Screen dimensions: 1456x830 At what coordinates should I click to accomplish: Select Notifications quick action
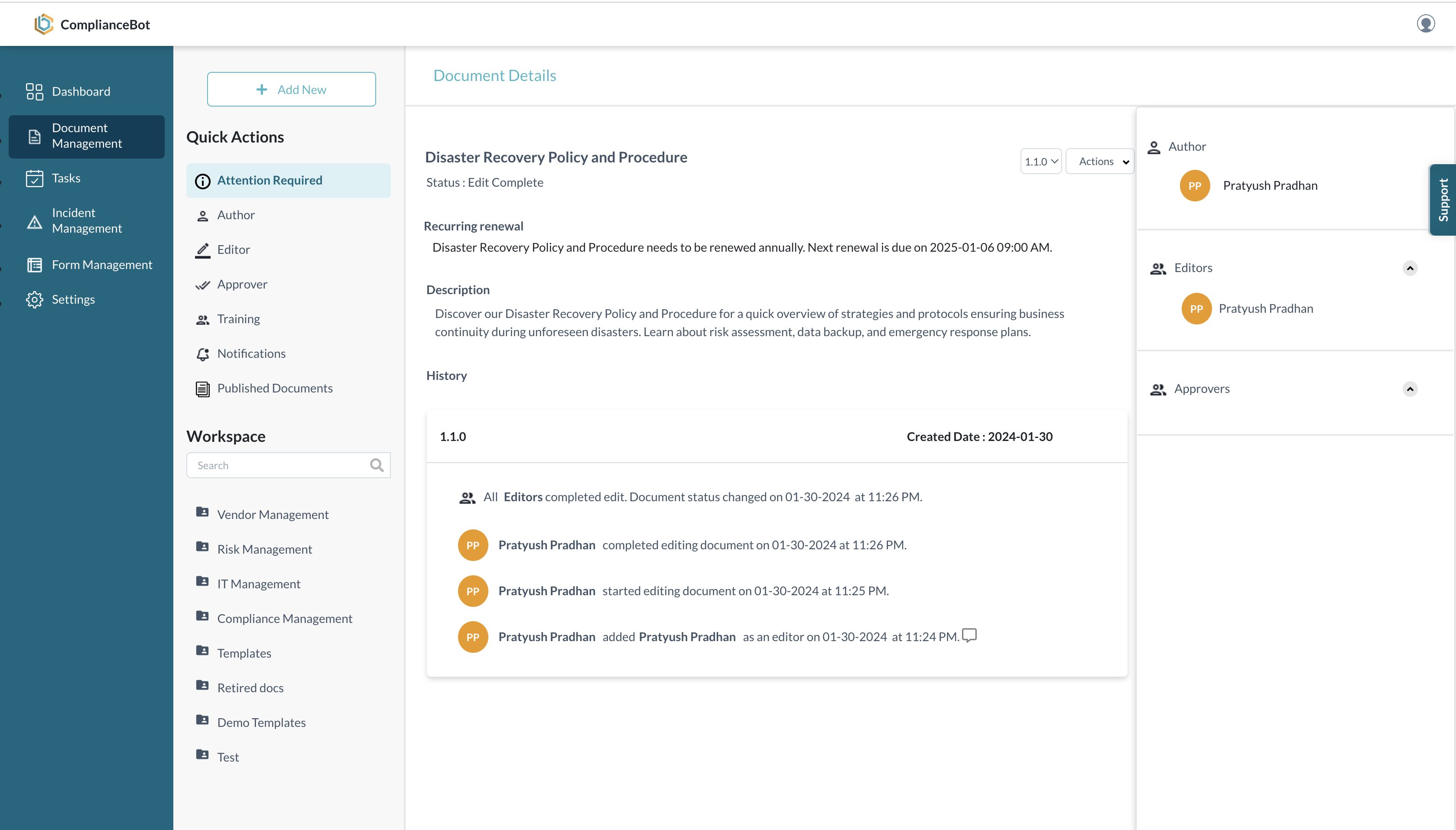251,353
